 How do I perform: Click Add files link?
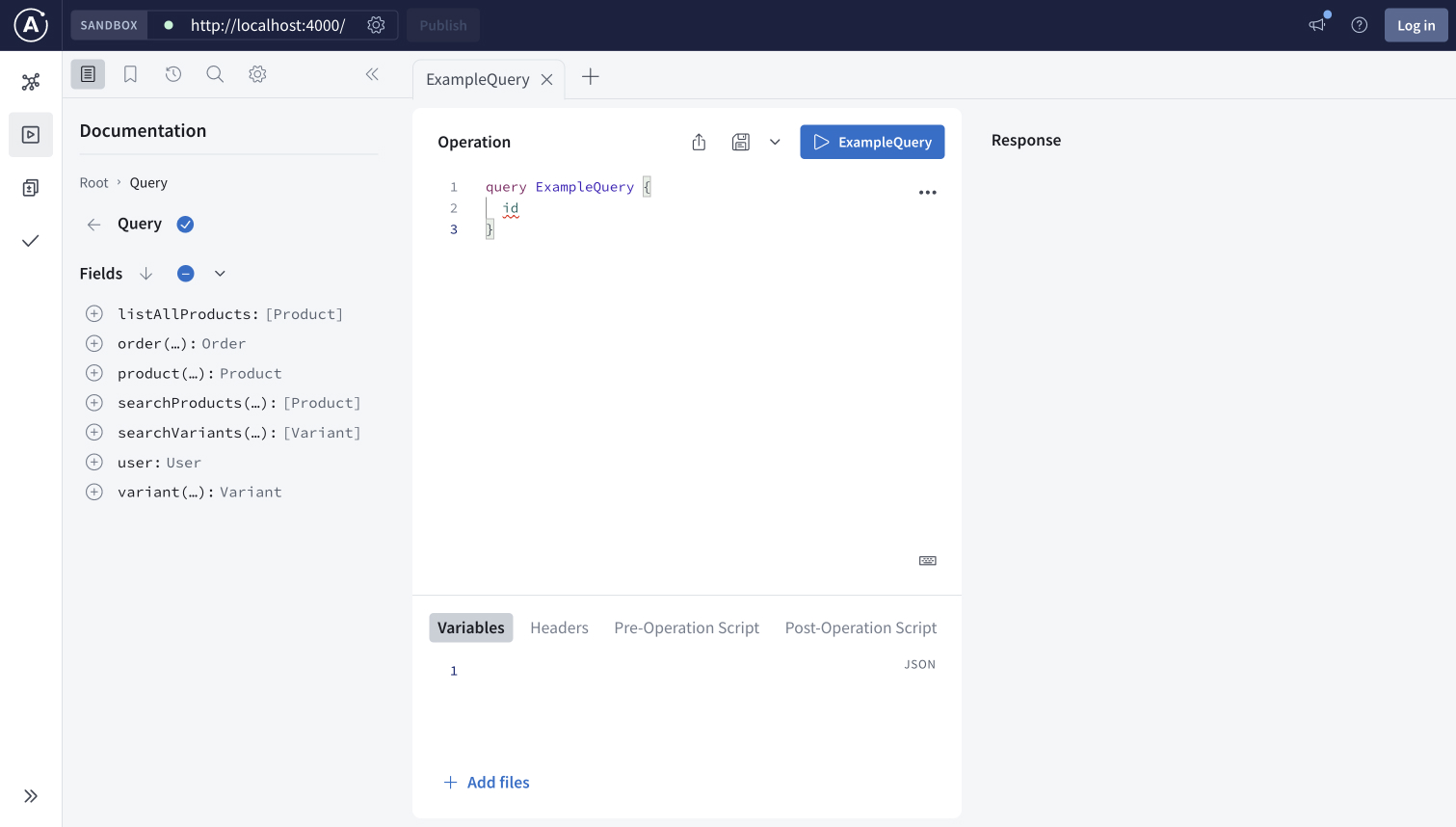pyautogui.click(x=487, y=783)
